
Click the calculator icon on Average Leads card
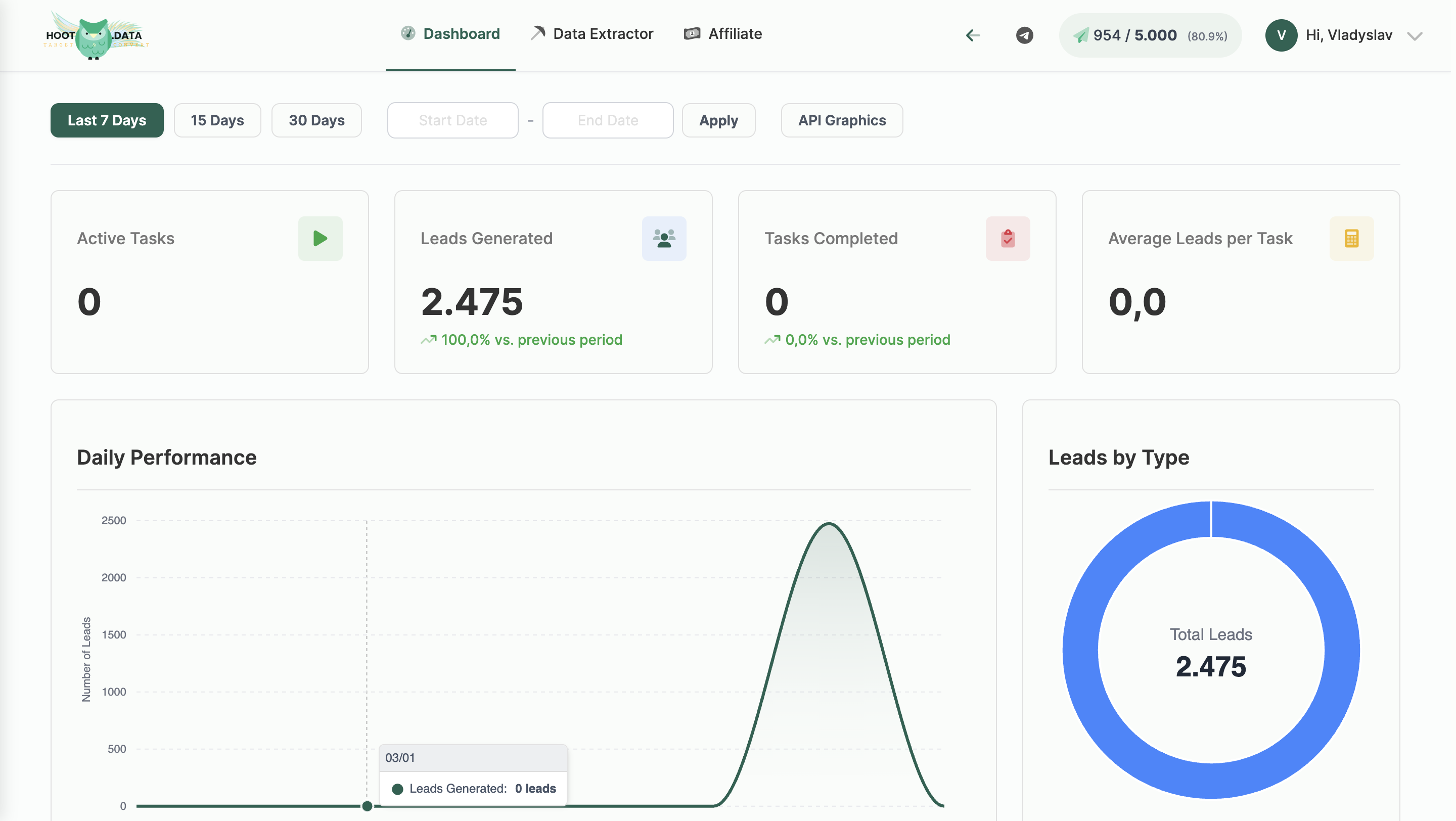(1352, 238)
